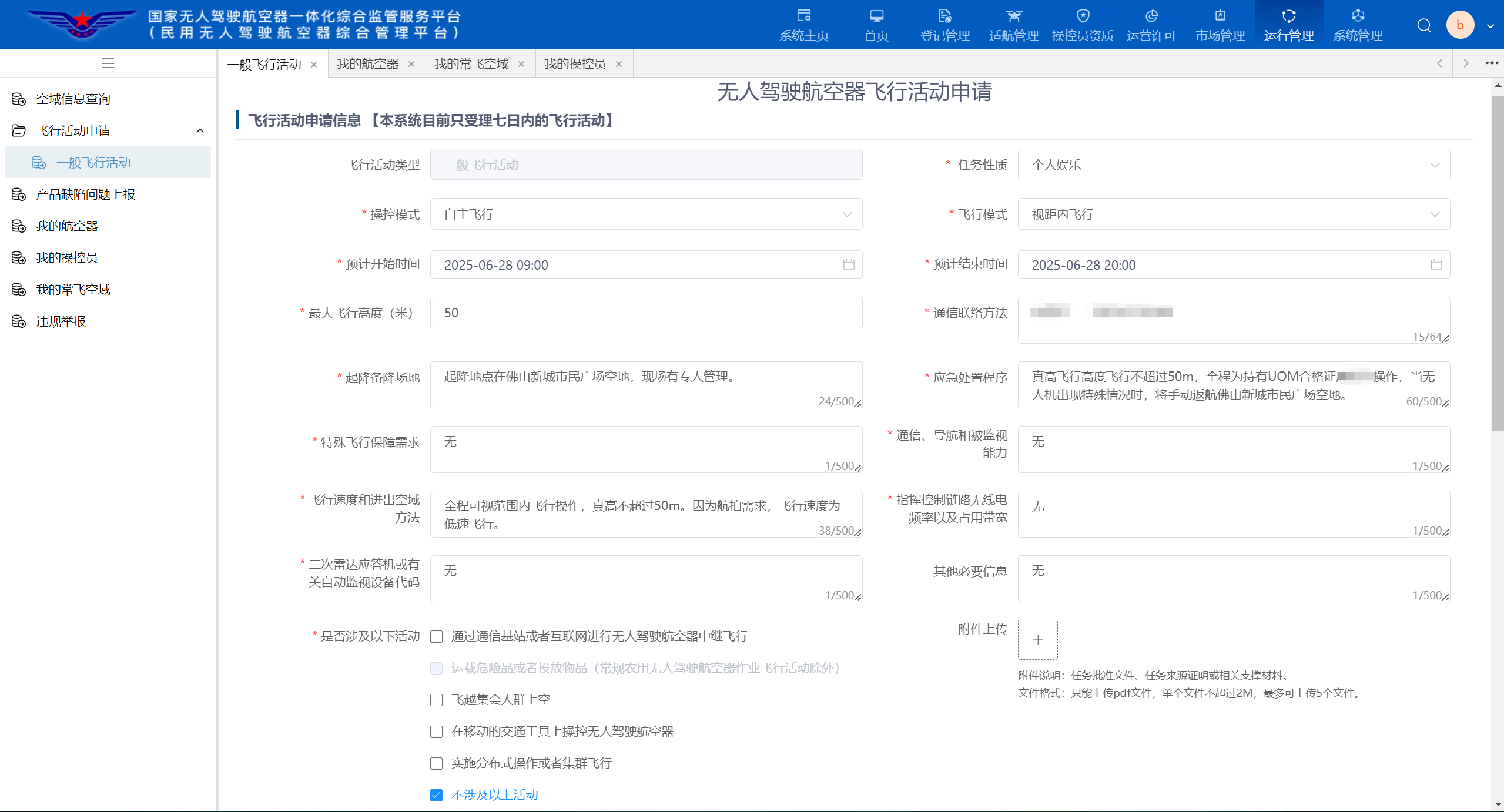The width and height of the screenshot is (1504, 812).
Task: Uncheck 不涉及以上活动 checkbox
Action: pos(436,795)
